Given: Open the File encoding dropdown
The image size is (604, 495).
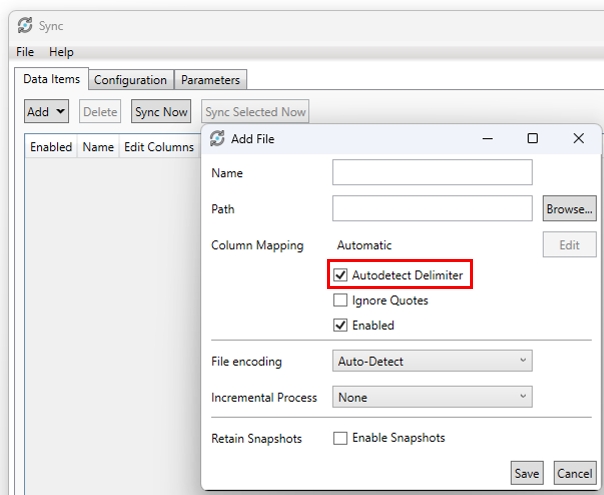Looking at the screenshot, I should pos(432,361).
